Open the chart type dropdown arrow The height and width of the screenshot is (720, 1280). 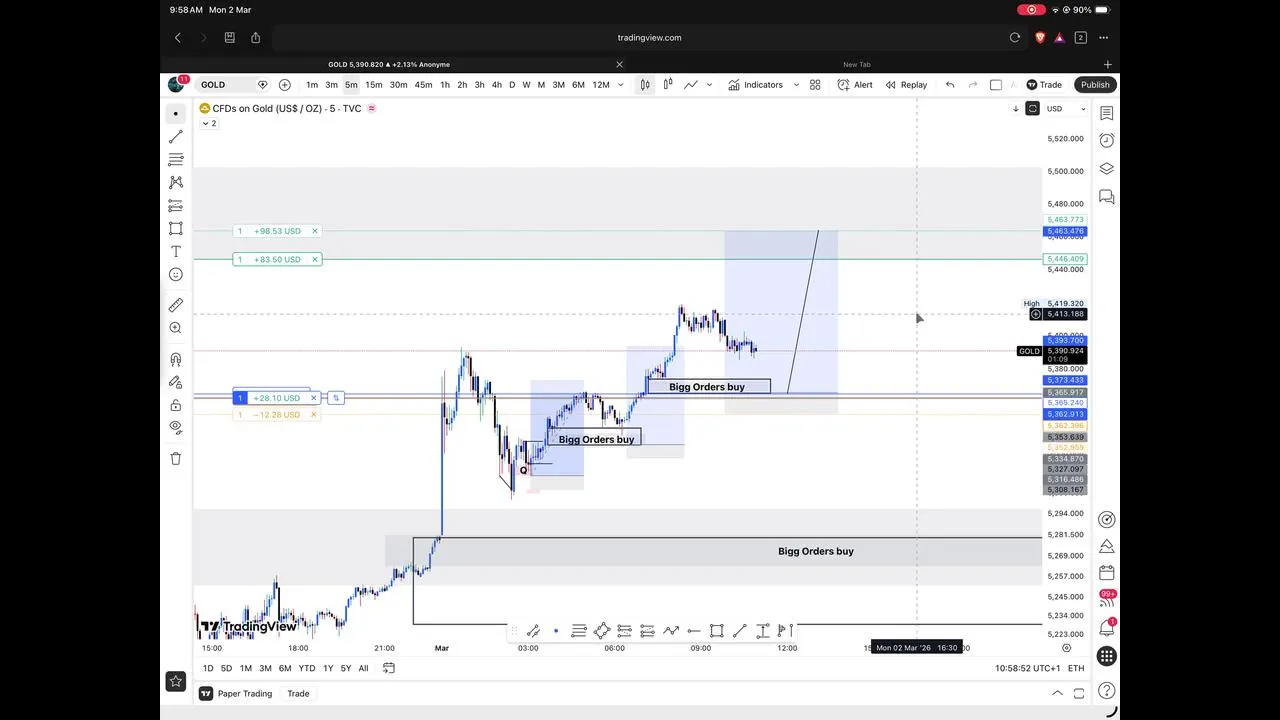point(709,85)
